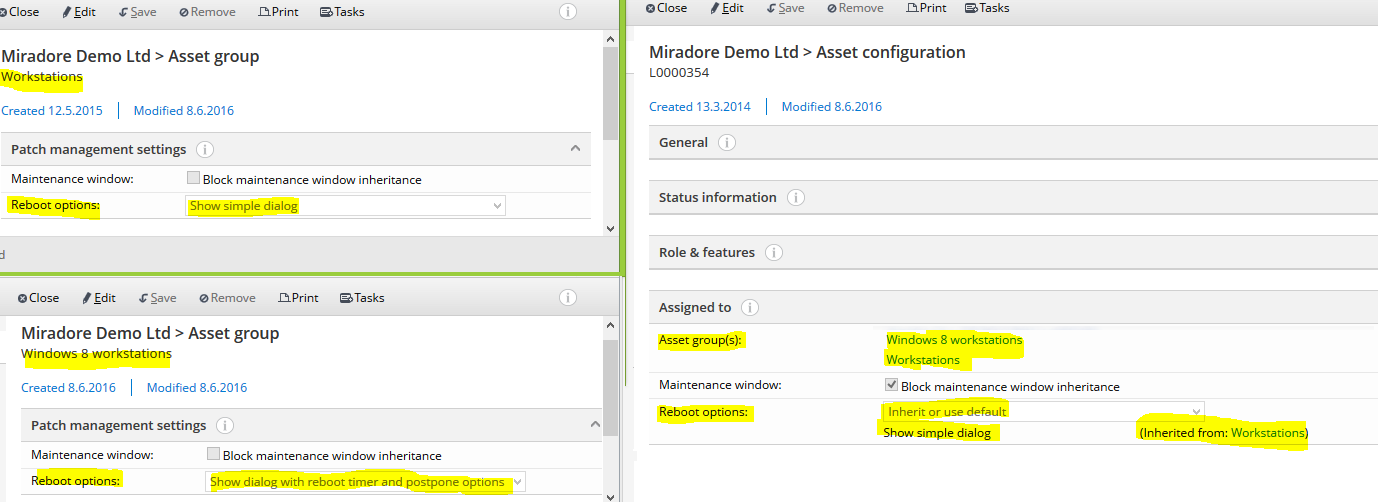Click Created 8.6.2016 link in Windows 8 panel

[x=68, y=388]
